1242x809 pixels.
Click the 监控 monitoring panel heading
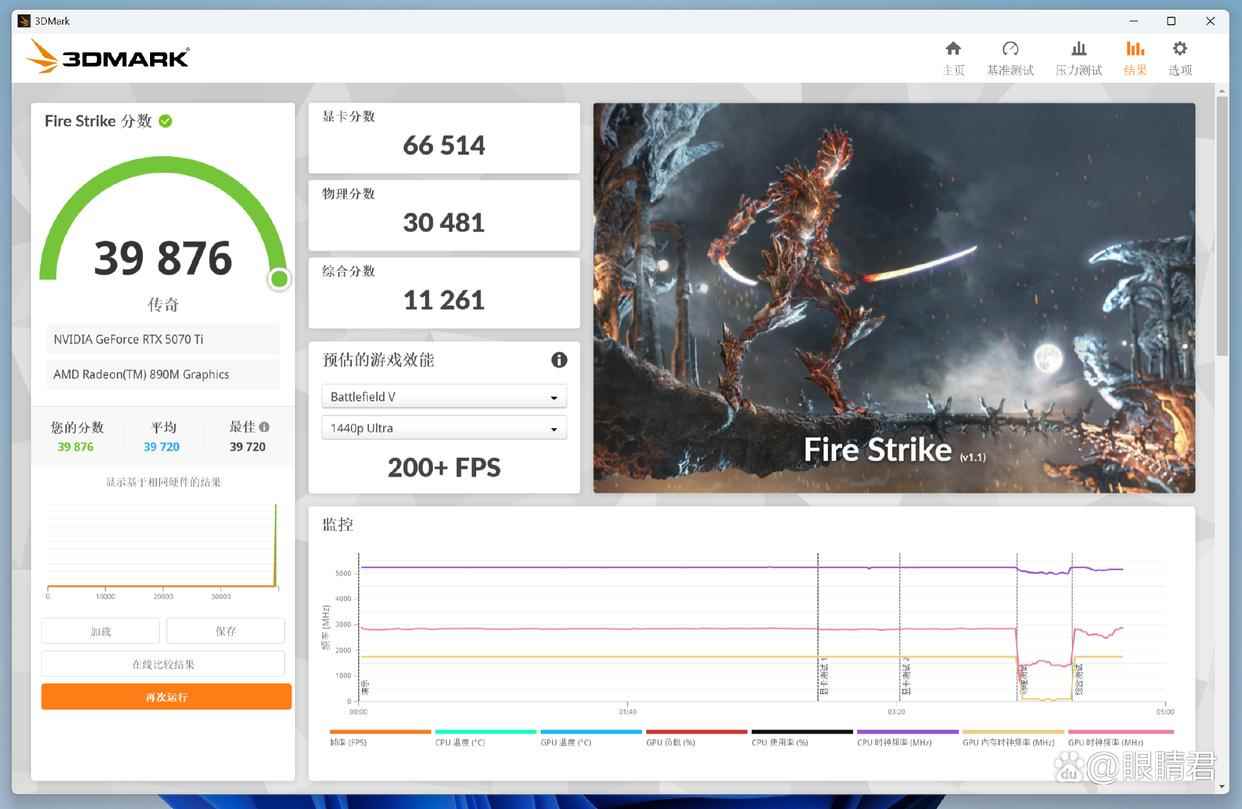pos(338,524)
